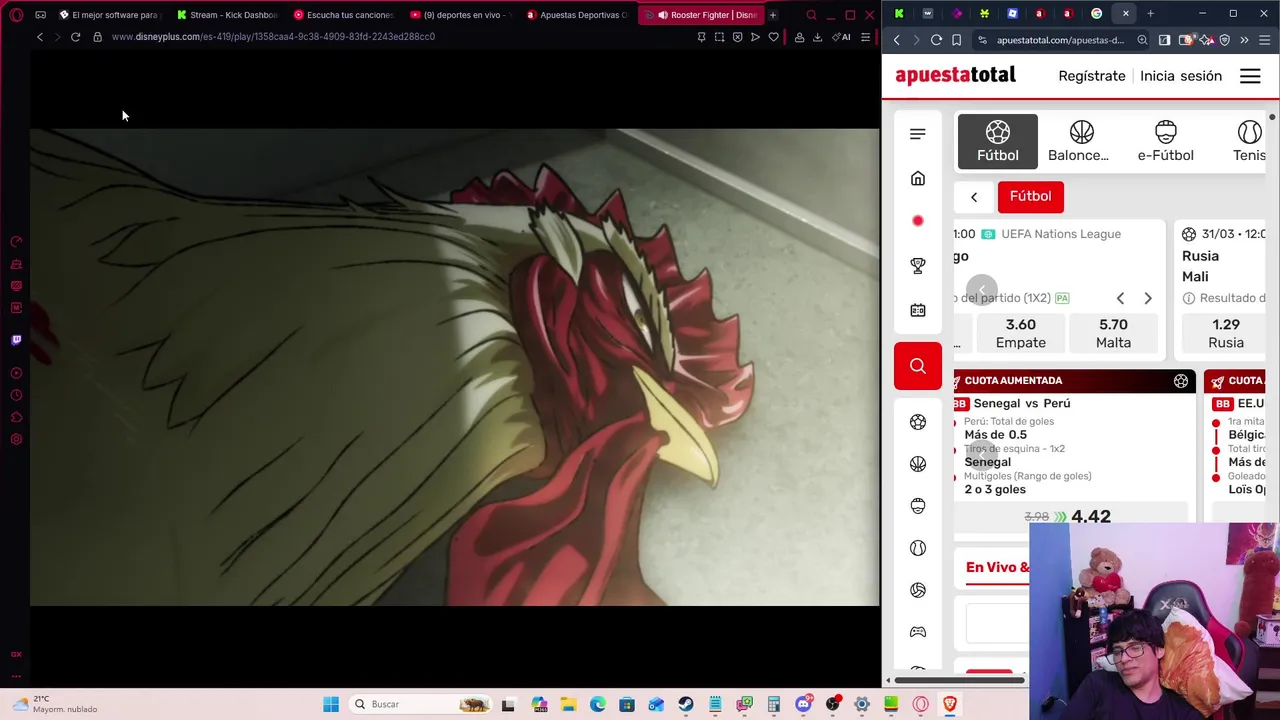This screenshot has width=1280, height=720.
Task: Click the red live dot sidebar icon
Action: [918, 221]
